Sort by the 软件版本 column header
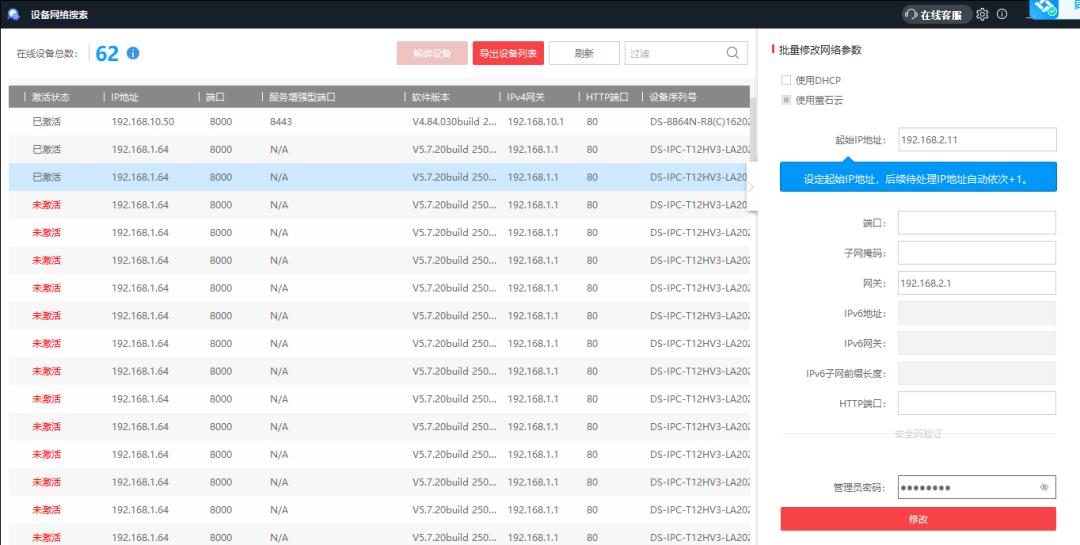The image size is (1080, 545). pyautogui.click(x=431, y=98)
